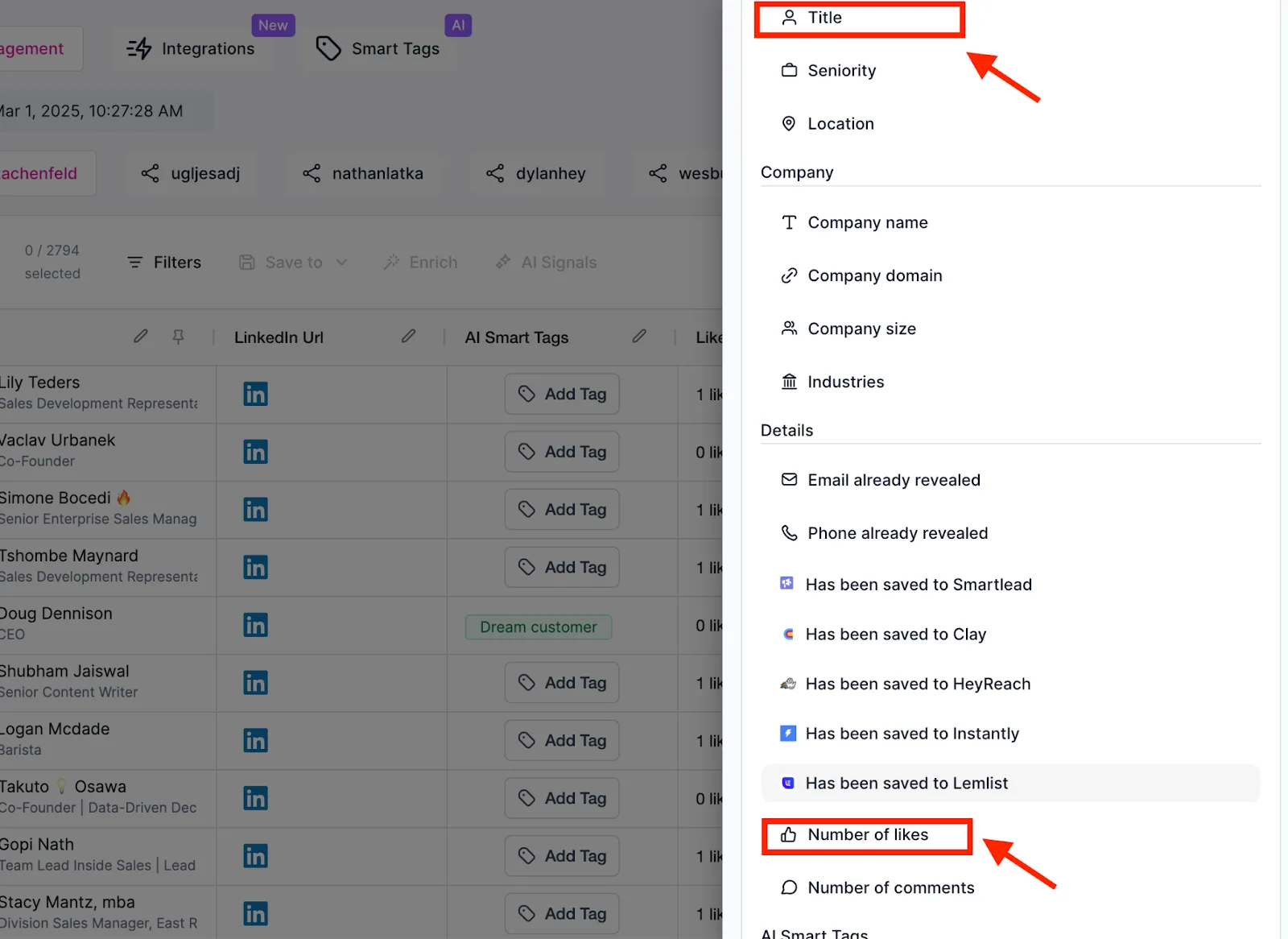Pin the name column with the pin icon
This screenshot has width=1288, height=939.
[179, 337]
